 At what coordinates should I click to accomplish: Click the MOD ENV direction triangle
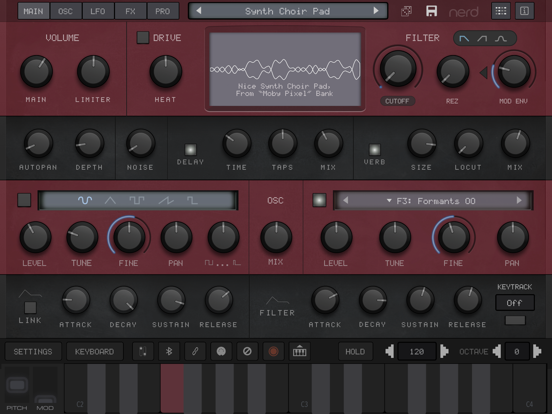(x=484, y=73)
